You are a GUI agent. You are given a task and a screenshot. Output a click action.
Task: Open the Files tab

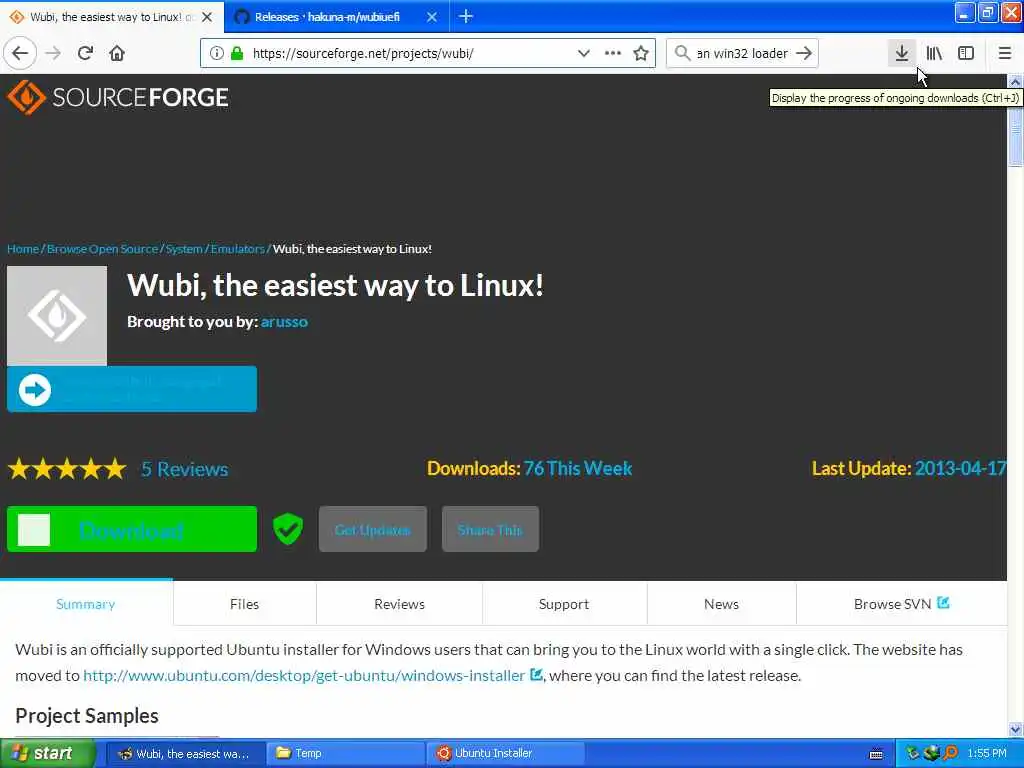244,604
